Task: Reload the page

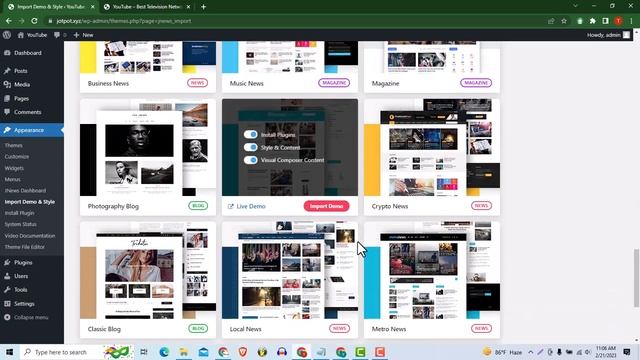Action: point(34,21)
